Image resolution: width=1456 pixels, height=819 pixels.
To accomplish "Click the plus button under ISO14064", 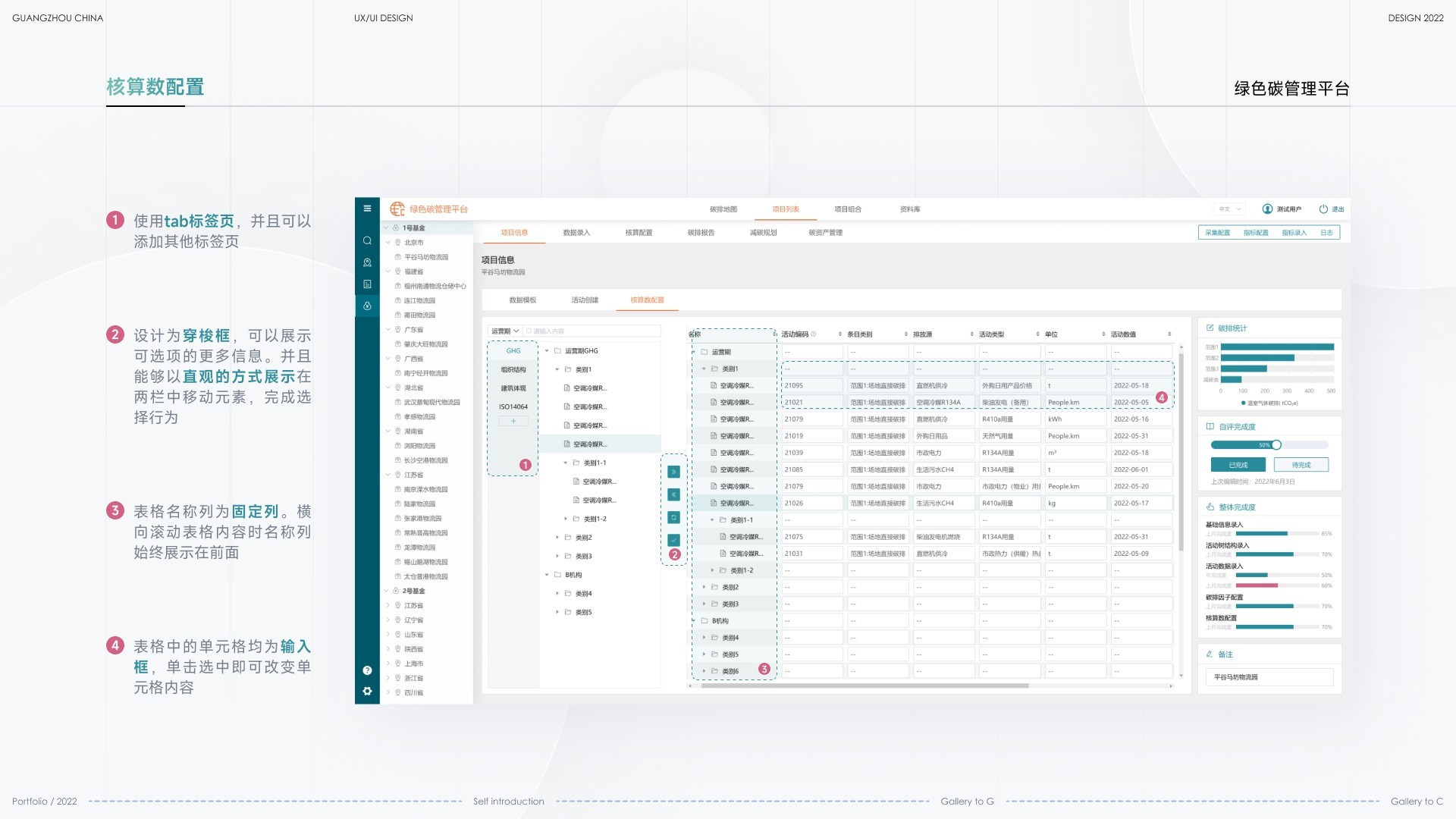I will point(513,421).
